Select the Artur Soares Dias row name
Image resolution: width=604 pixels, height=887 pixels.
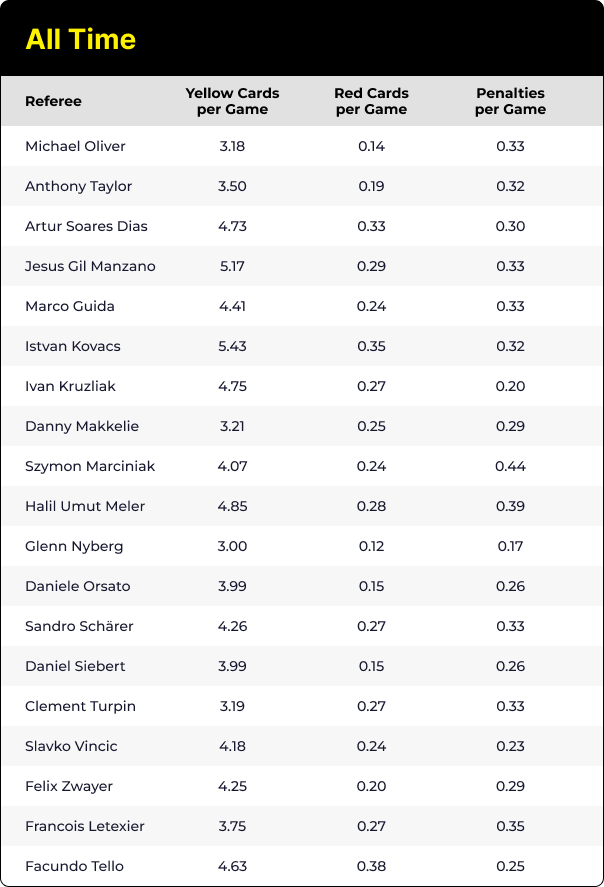point(86,226)
